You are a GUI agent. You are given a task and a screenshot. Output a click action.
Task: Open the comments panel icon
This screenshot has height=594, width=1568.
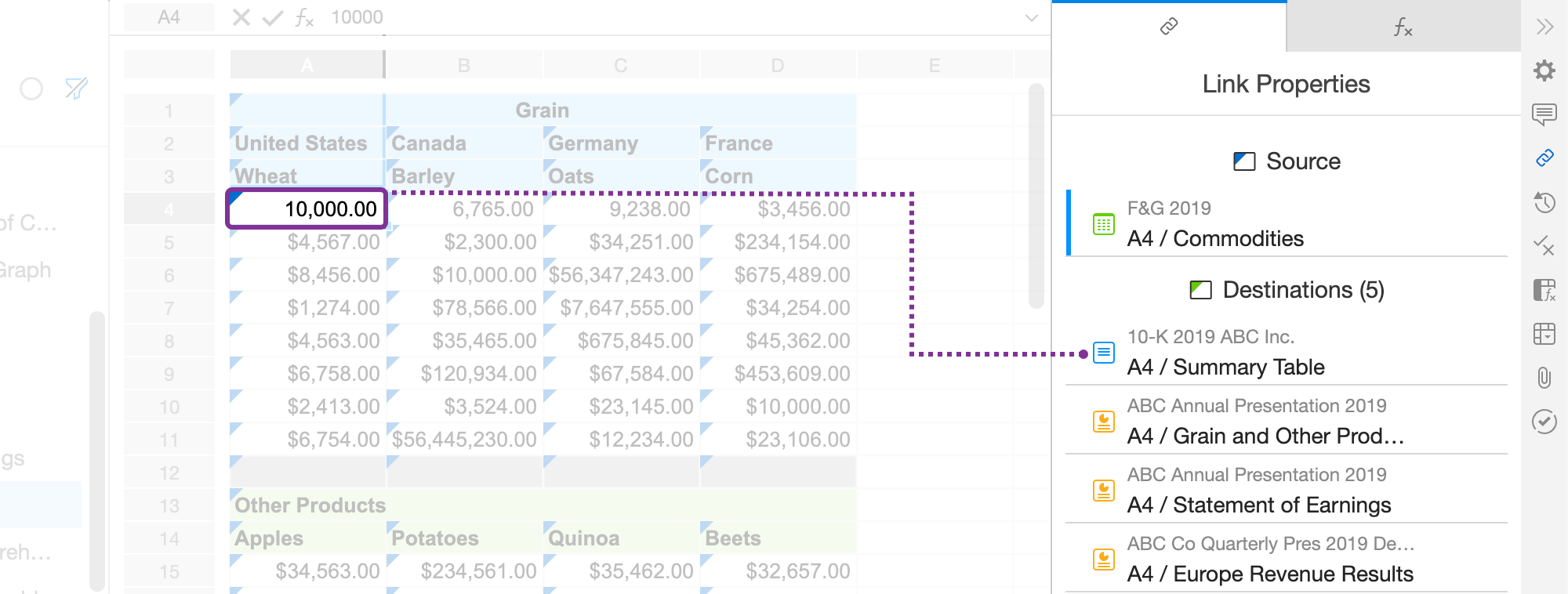1544,114
